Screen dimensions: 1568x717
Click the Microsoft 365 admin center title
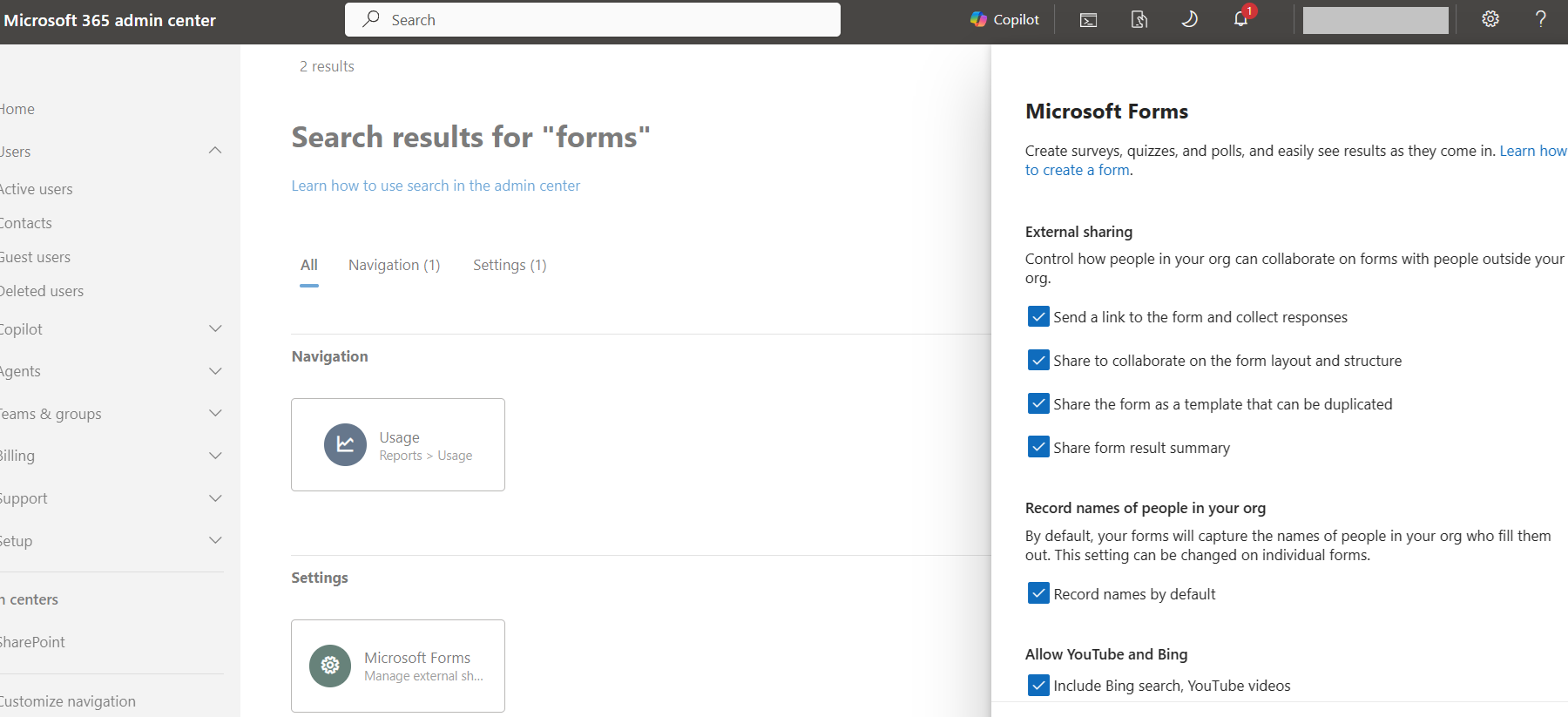[x=110, y=20]
